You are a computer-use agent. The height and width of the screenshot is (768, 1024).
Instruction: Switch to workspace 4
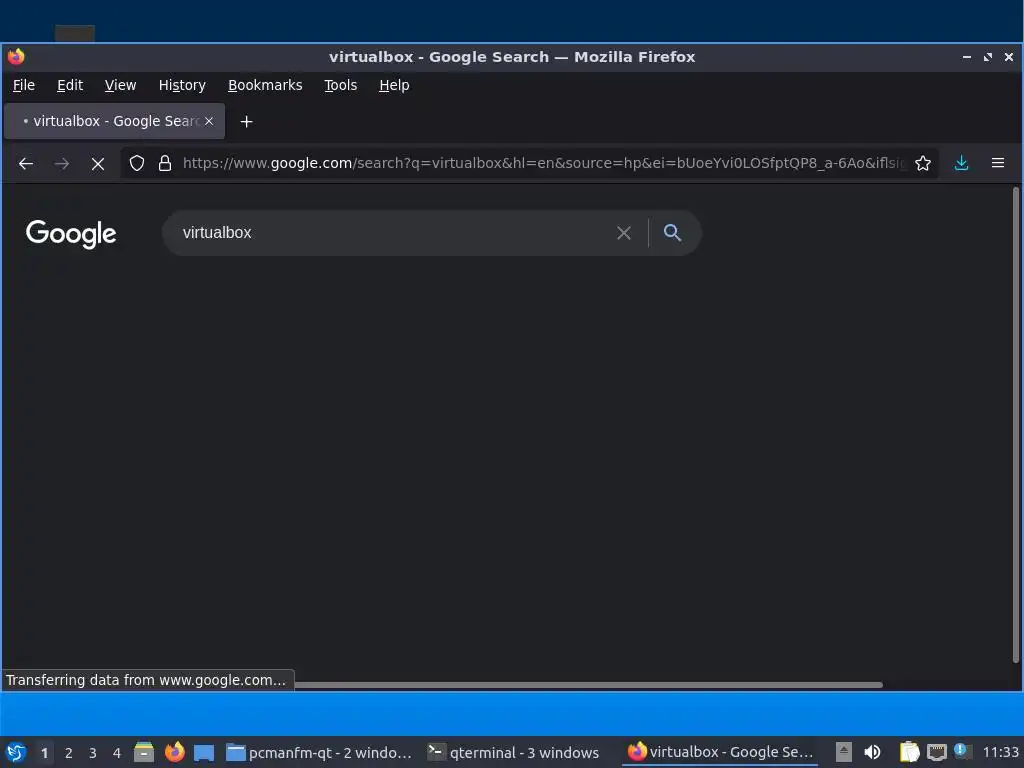(x=117, y=753)
